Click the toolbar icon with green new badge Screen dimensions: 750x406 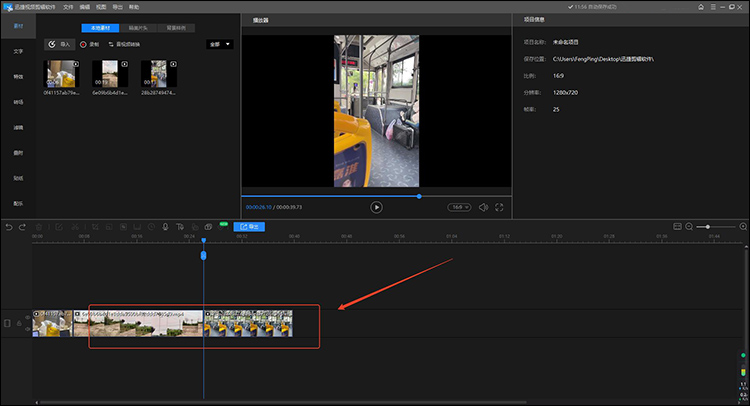coord(222,226)
